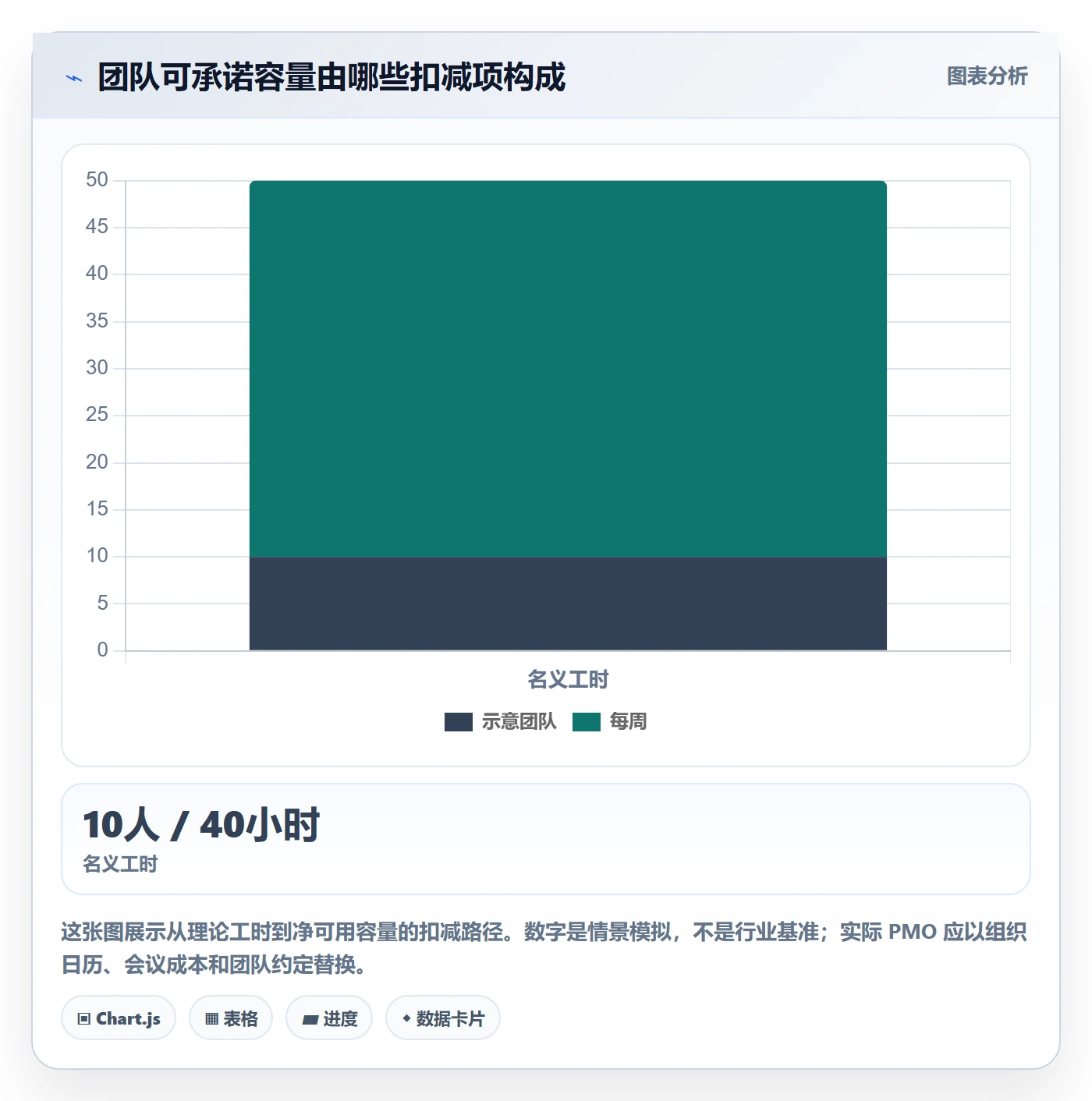Click the y-axis value 25
The height and width of the screenshot is (1101, 1092).
point(97,415)
